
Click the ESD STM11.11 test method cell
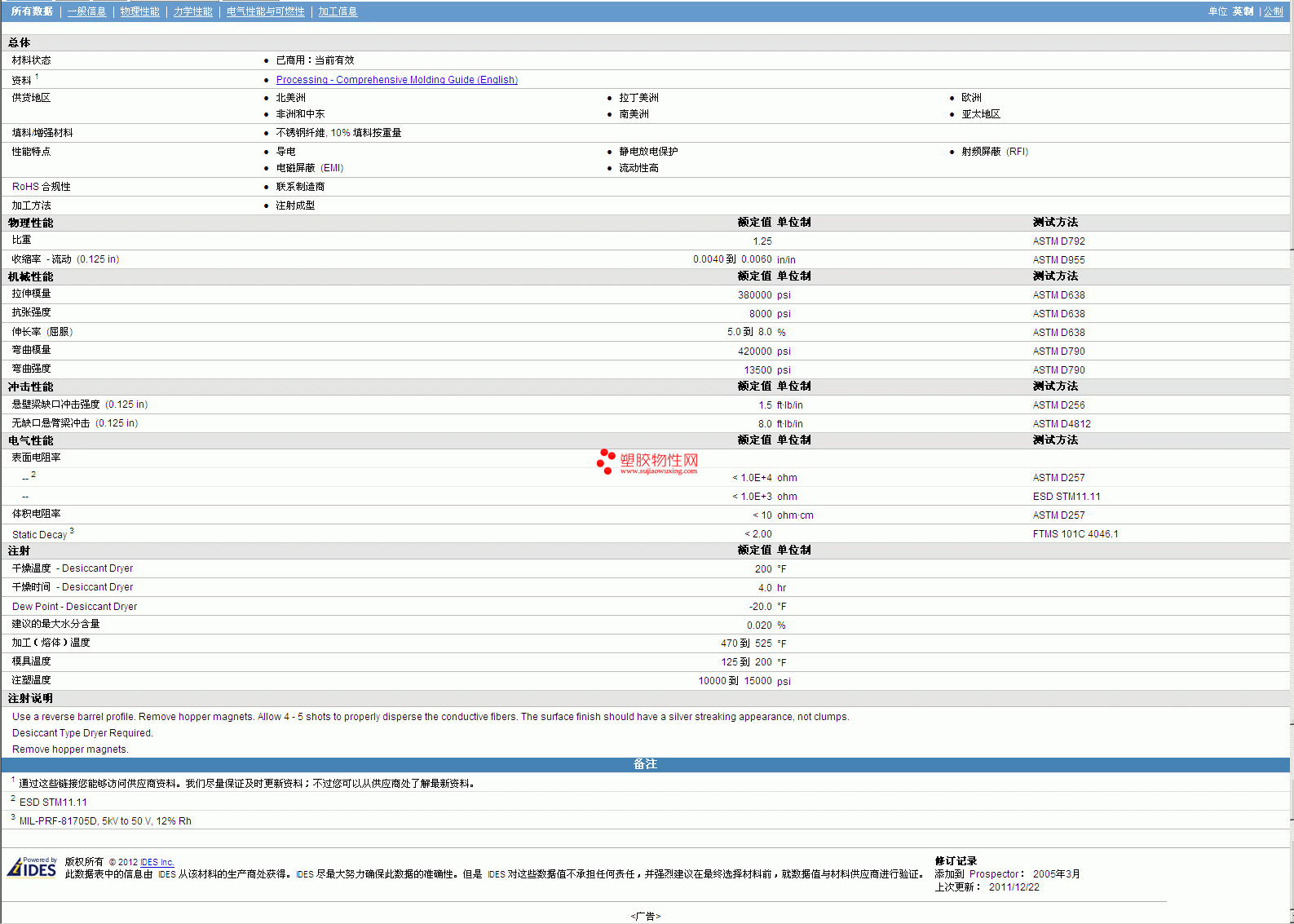[x=1067, y=497]
